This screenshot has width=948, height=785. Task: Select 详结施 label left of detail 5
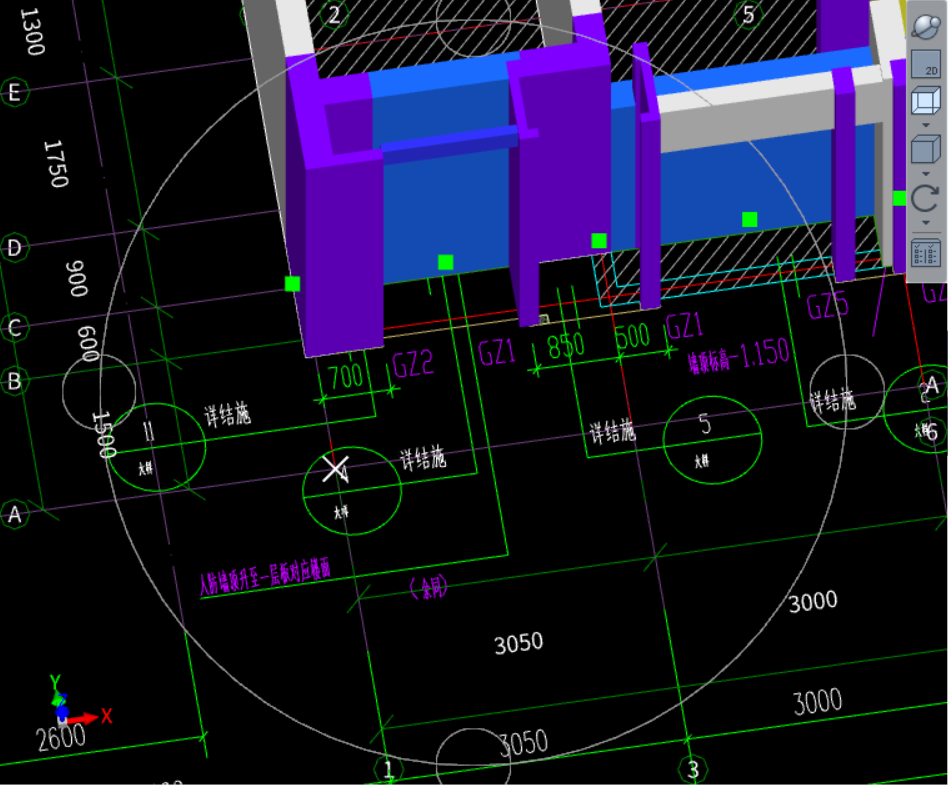point(612,431)
